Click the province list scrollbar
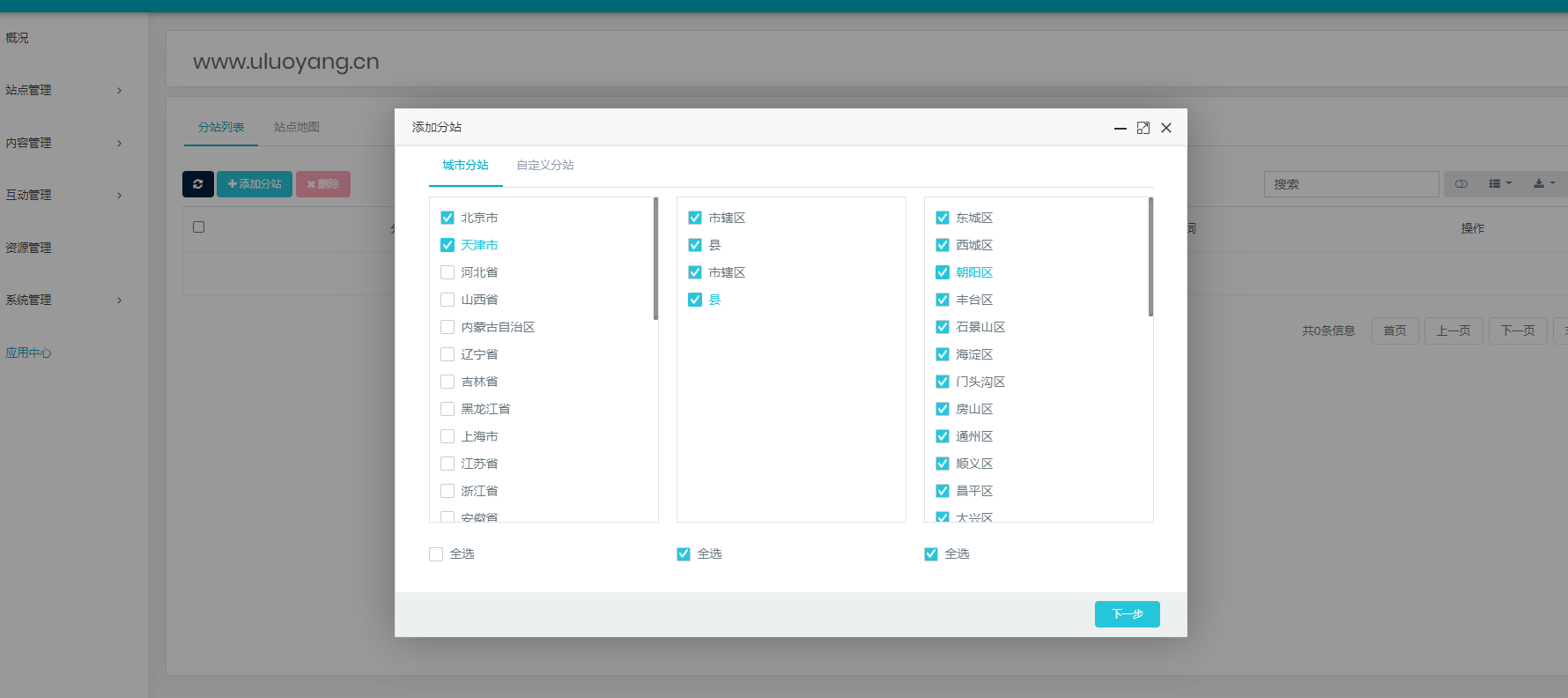 coord(655,259)
